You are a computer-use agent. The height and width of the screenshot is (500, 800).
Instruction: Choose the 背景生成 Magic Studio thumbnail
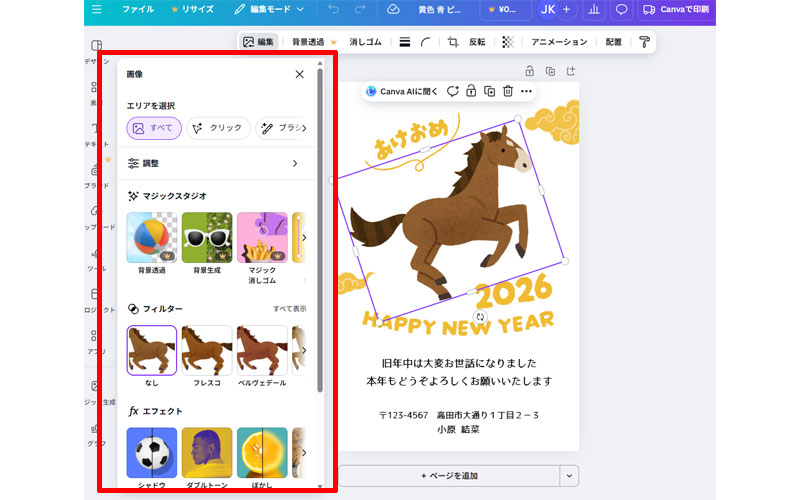click(207, 238)
